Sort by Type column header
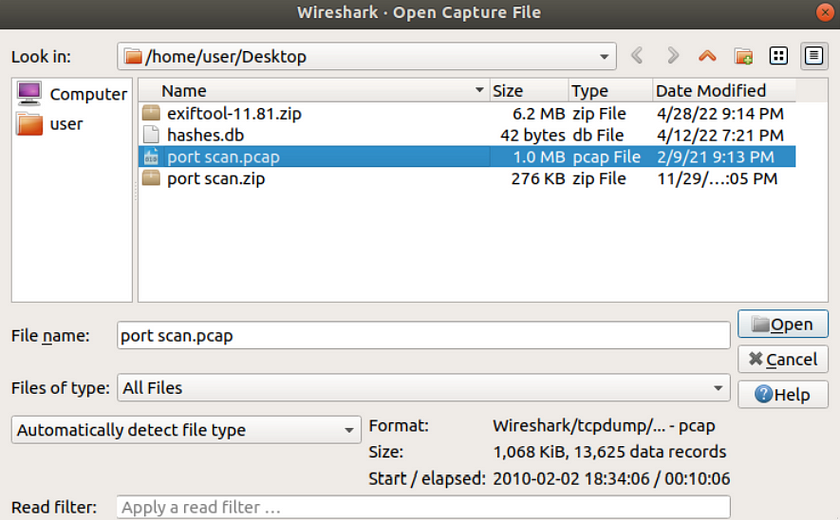840x520 pixels. tap(610, 91)
